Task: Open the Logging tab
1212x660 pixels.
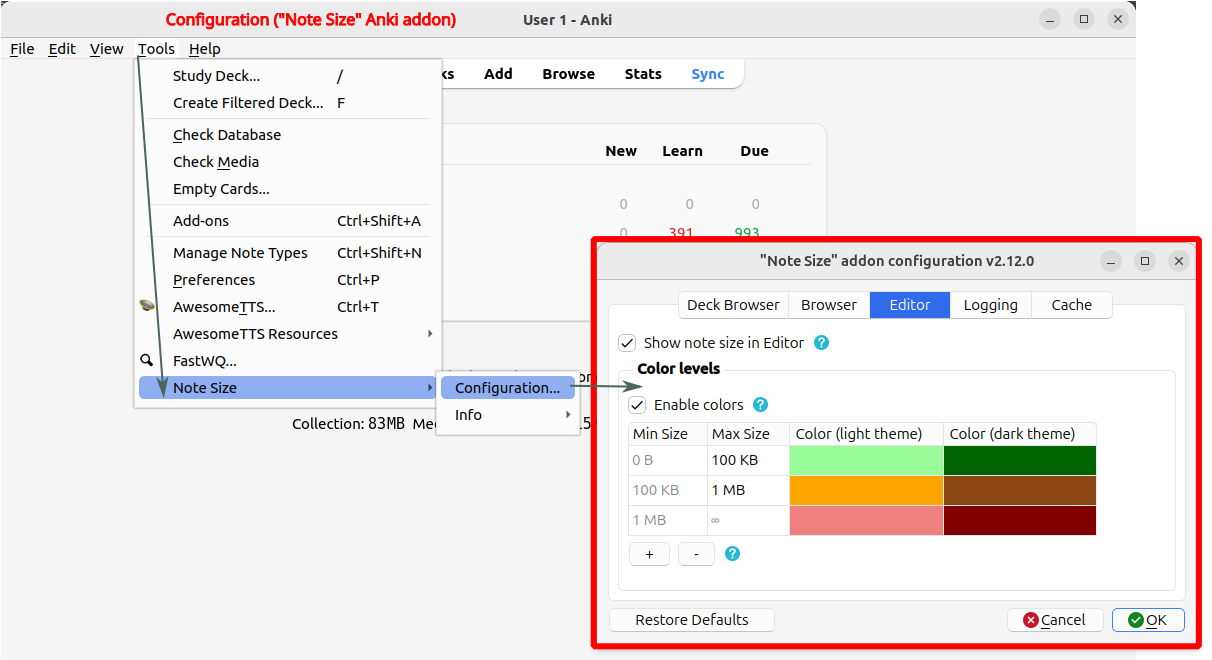Action: coord(990,305)
